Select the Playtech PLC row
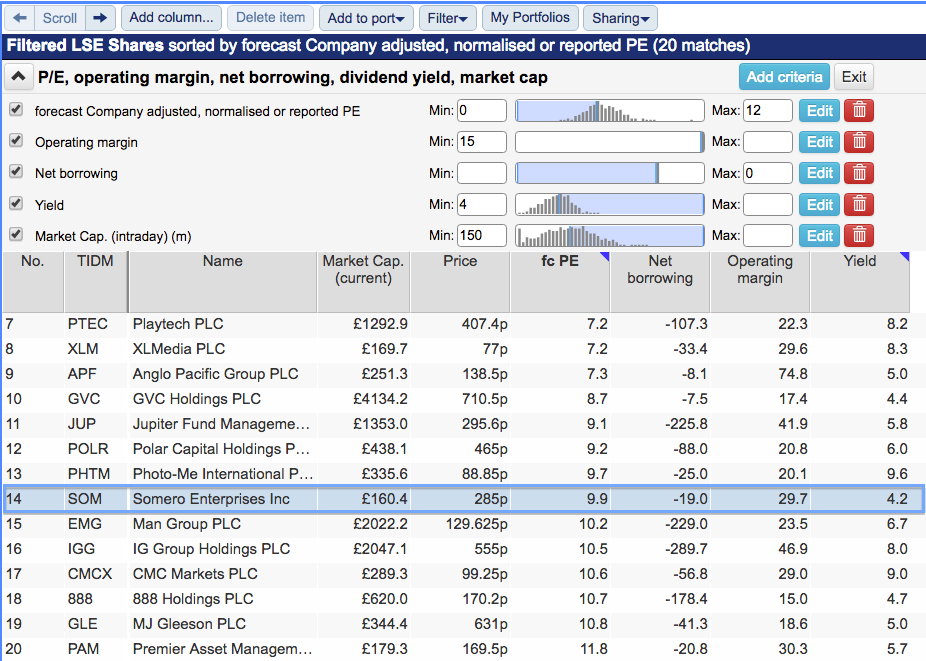The height and width of the screenshot is (661, 926). (463, 324)
